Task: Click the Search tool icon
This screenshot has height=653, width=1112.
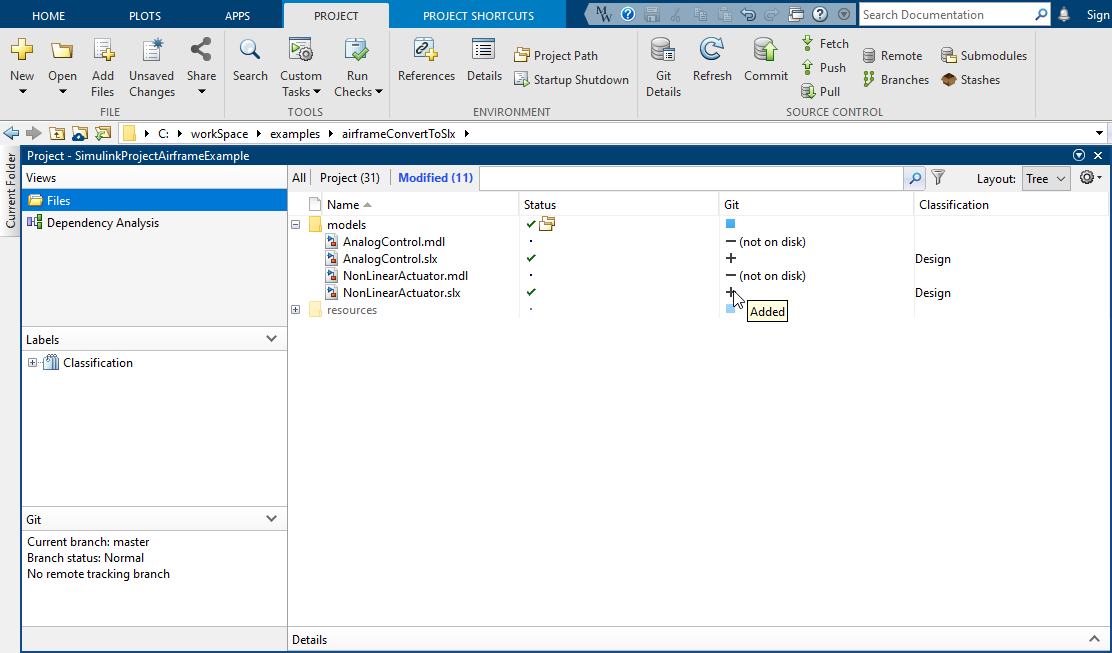Action: (x=250, y=50)
